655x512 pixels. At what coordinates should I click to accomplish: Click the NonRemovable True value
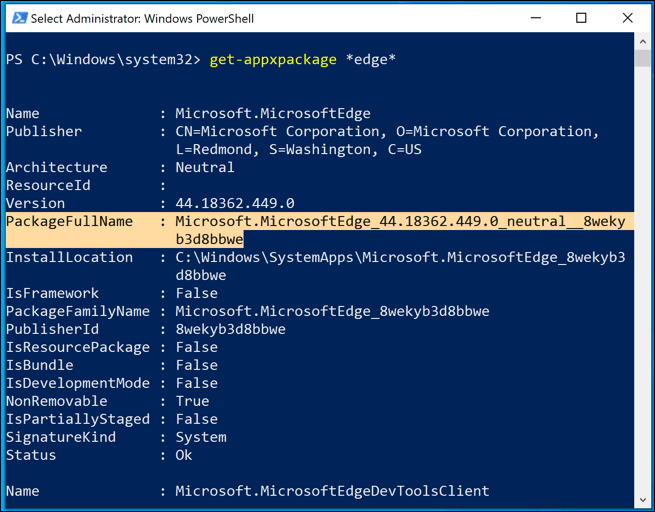pyautogui.click(x=192, y=402)
